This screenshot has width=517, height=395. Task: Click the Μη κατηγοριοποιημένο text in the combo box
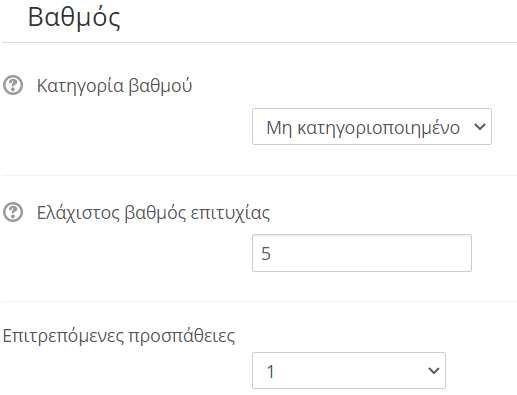coord(363,128)
